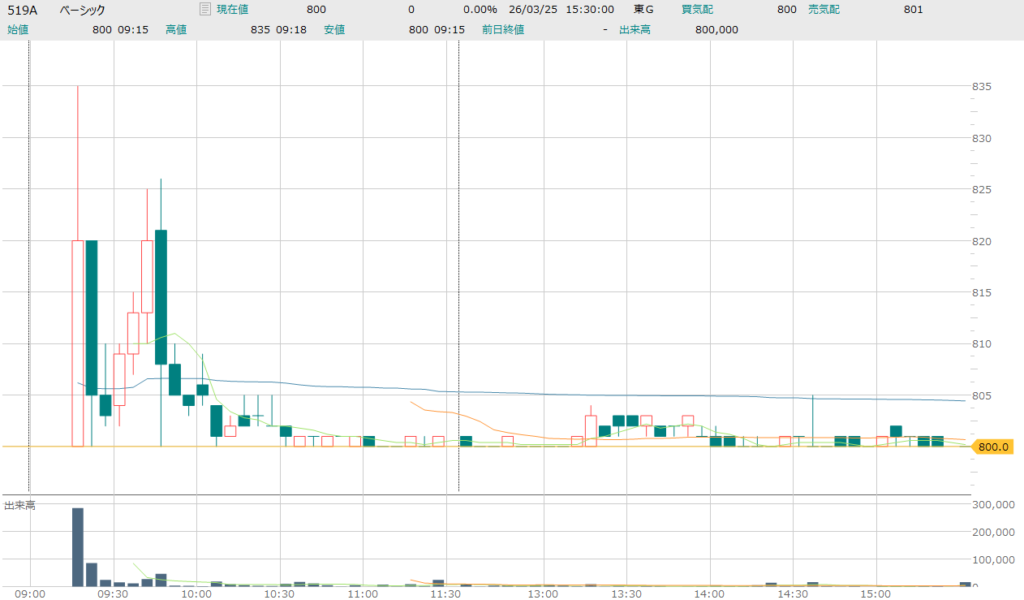The image size is (1024, 600).
Task: Click the 買気配 label
Action: (x=696, y=9)
